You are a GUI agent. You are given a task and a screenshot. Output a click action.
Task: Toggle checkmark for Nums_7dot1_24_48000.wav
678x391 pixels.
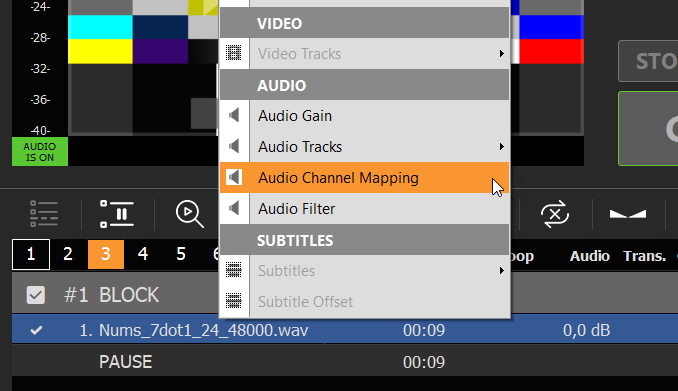pyautogui.click(x=36, y=330)
